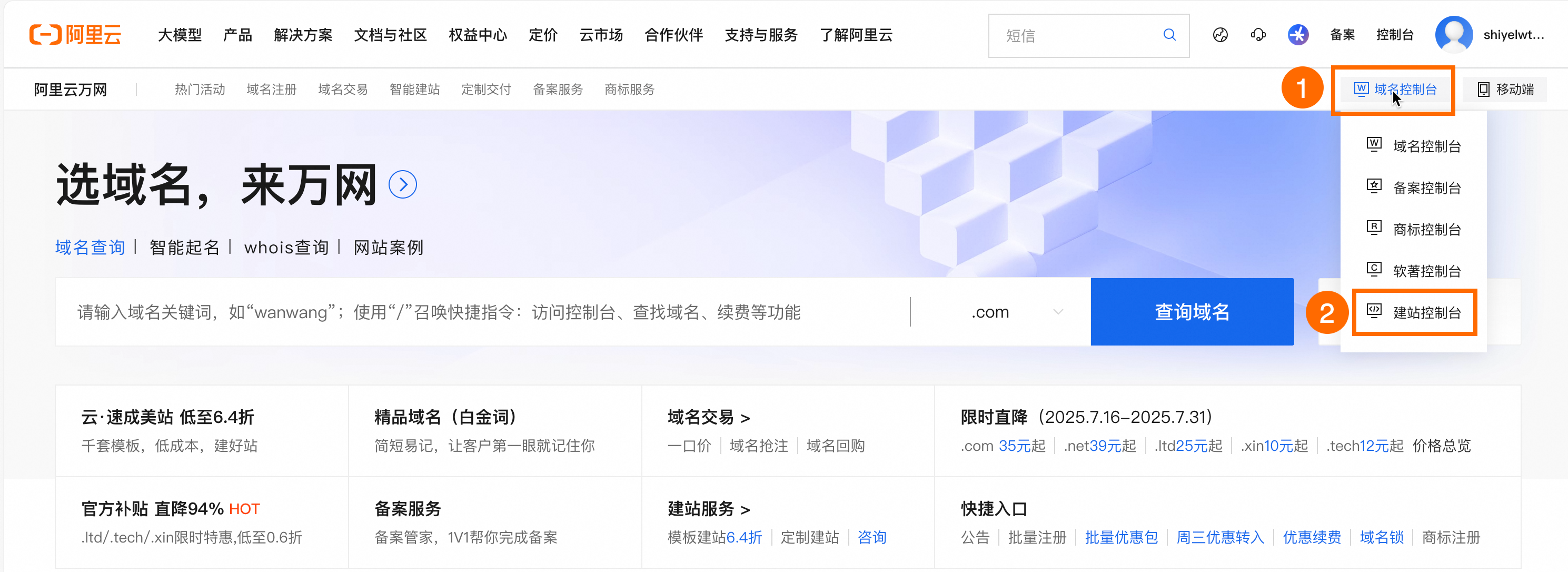1568x572 pixels.
Task: Click the 建站控制台 code icon
Action: pos(1374,311)
